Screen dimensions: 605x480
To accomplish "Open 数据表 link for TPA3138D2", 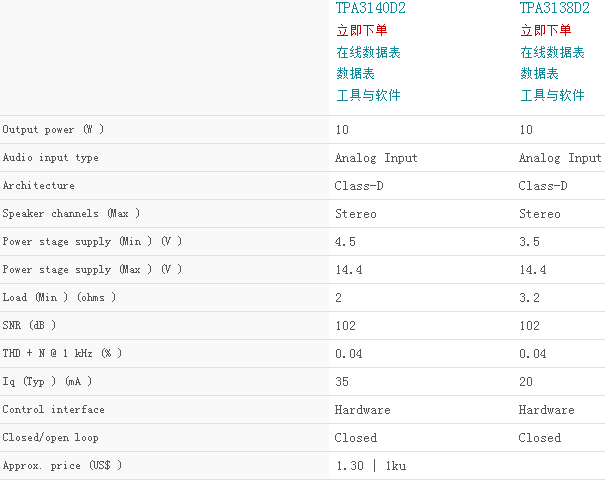I will [x=539, y=73].
